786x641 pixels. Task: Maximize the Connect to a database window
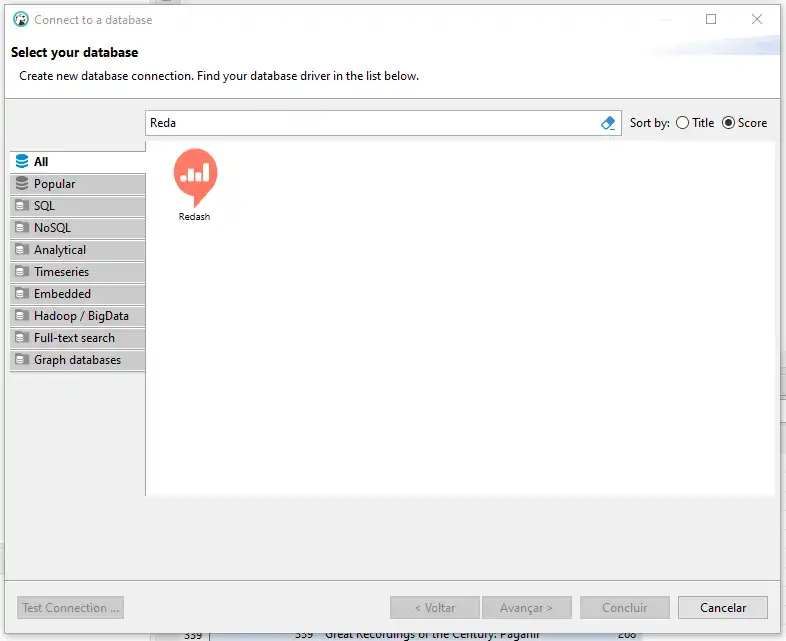pos(711,19)
